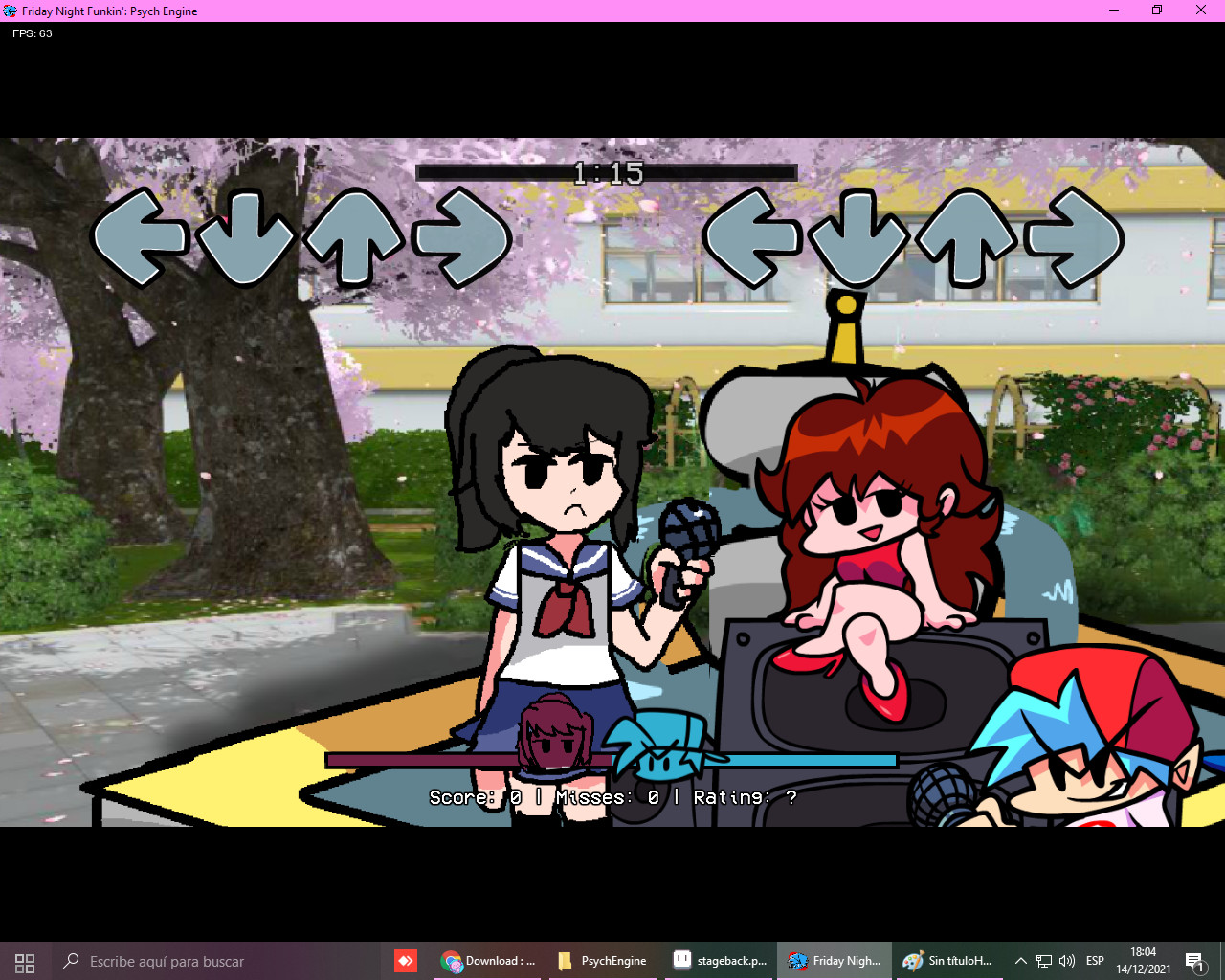Click the song progress bar showing 1:15

tap(607, 172)
